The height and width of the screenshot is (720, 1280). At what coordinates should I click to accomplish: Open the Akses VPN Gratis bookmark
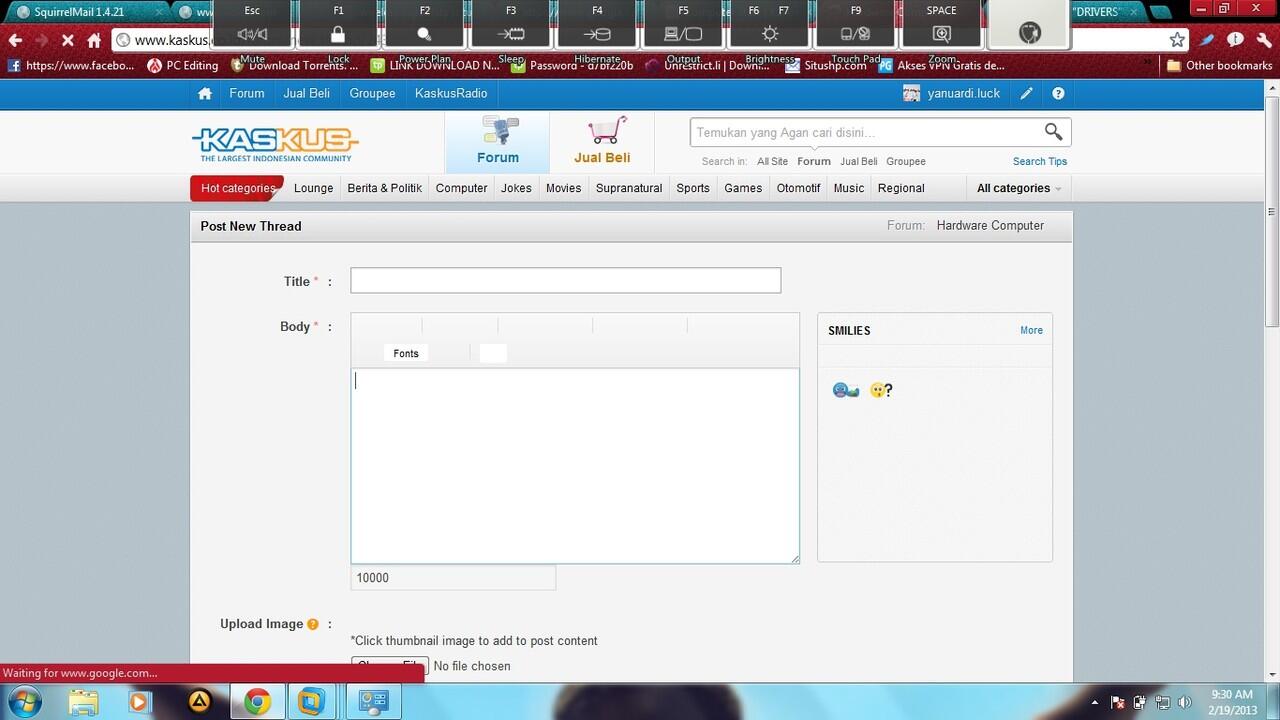click(x=942, y=66)
